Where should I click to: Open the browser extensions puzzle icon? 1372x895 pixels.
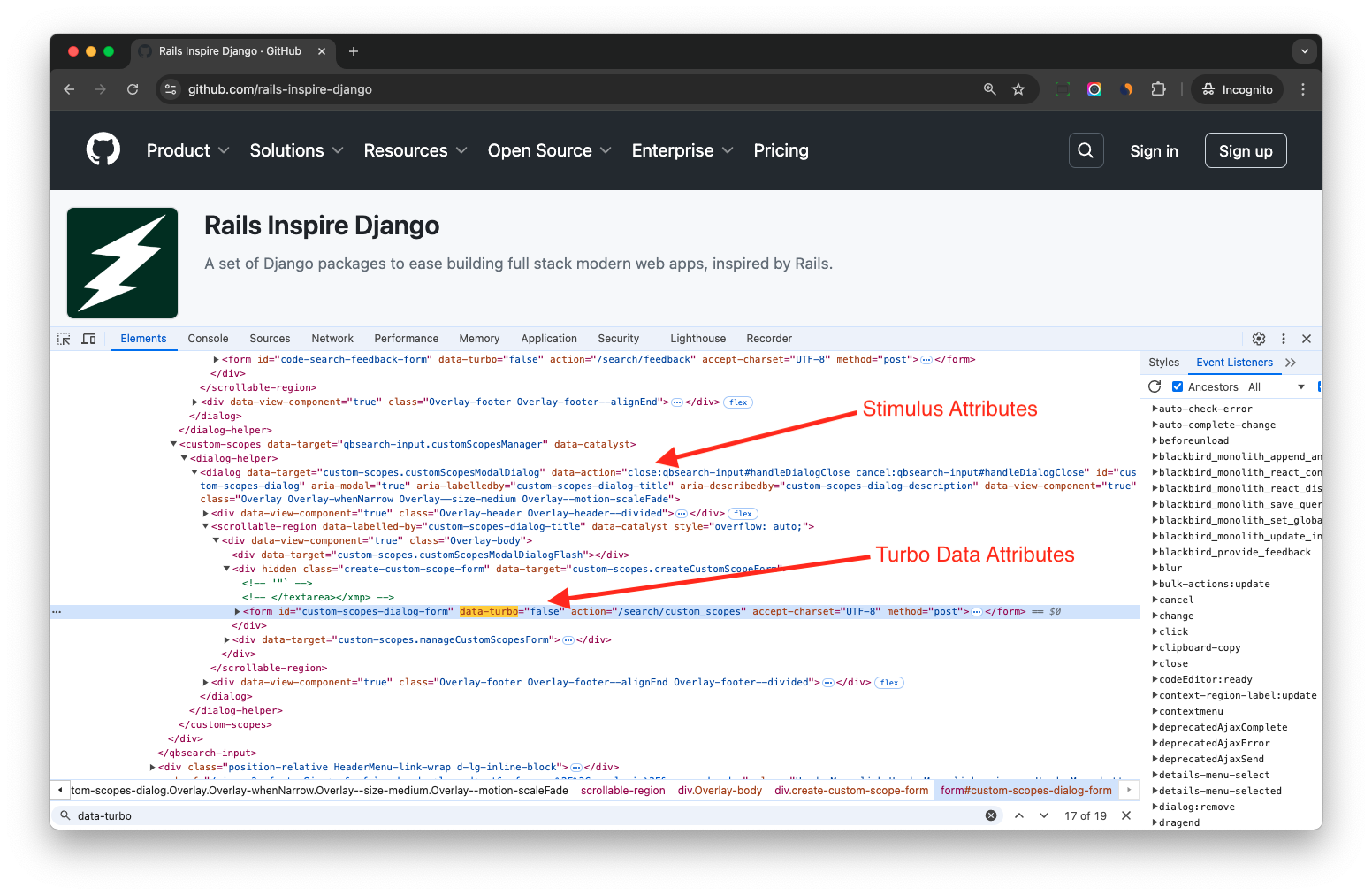(x=1158, y=89)
